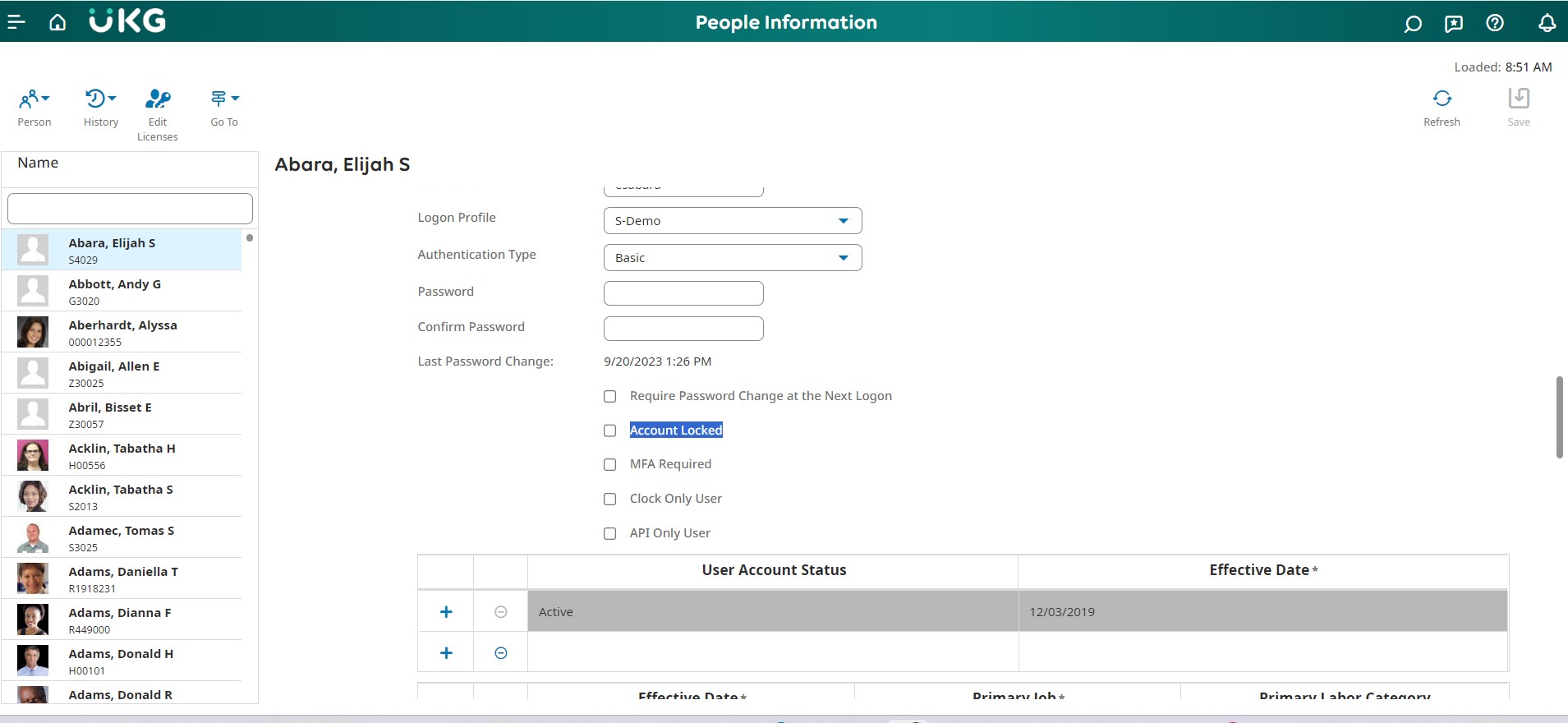Open the help question mark icon
Viewport: 1568px width, 723px height.
[x=1495, y=23]
